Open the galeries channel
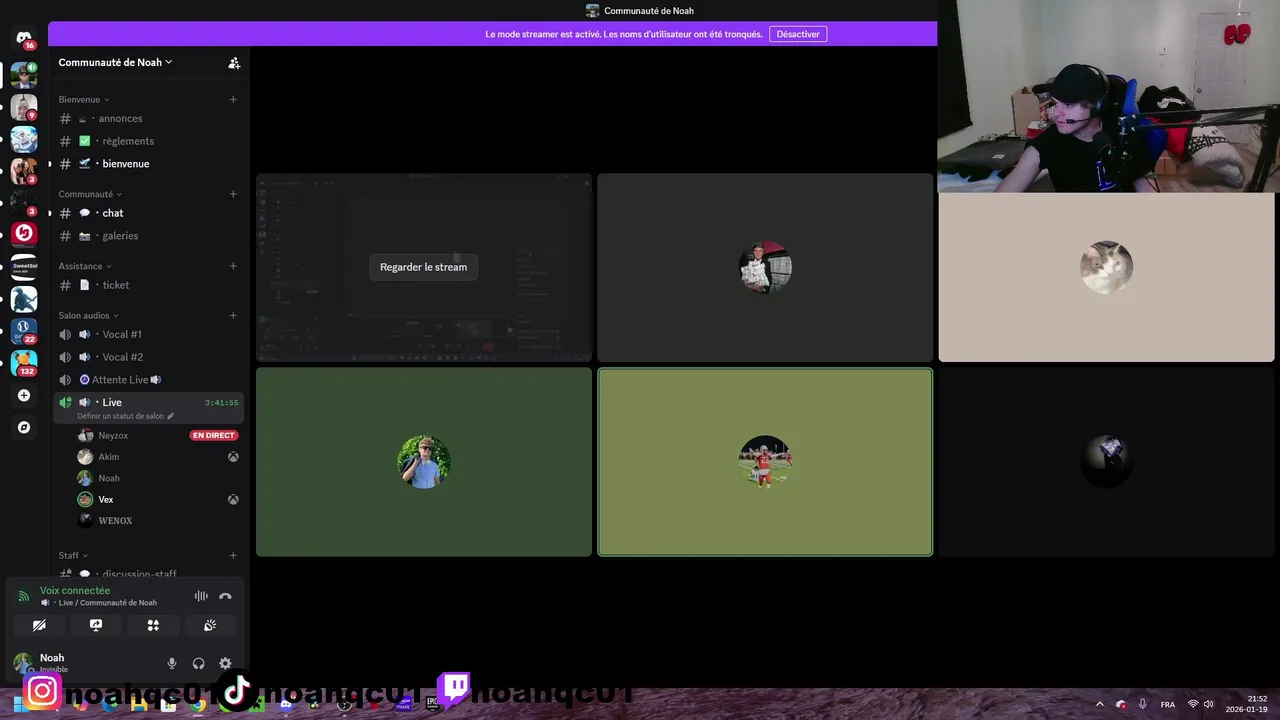Image resolution: width=1280 pixels, height=720 pixels. click(x=149, y=236)
